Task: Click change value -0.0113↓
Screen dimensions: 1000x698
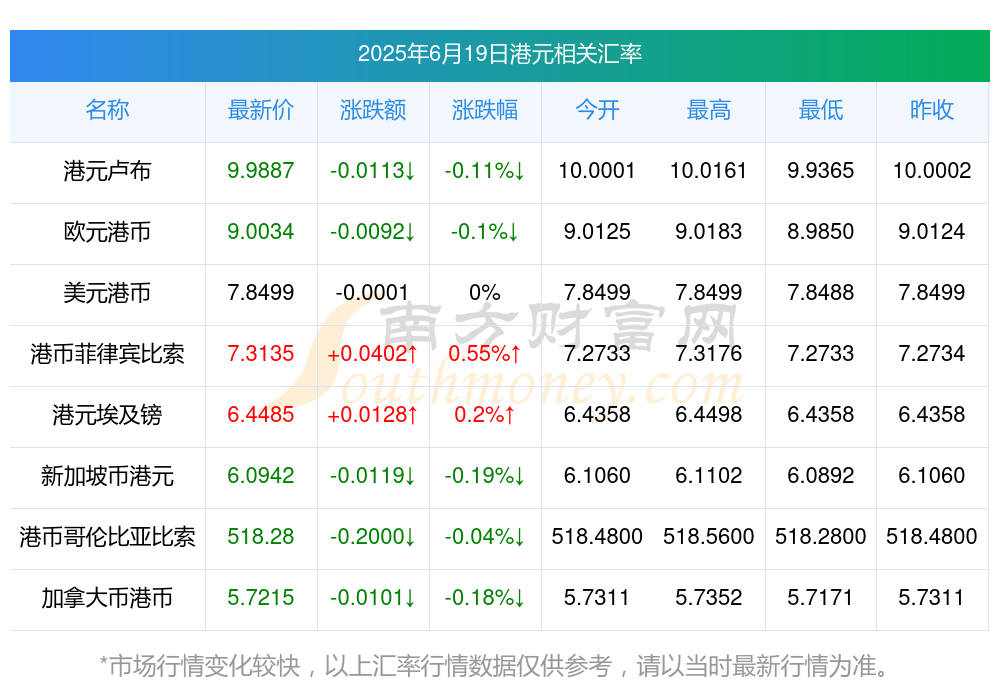Action: (x=373, y=171)
